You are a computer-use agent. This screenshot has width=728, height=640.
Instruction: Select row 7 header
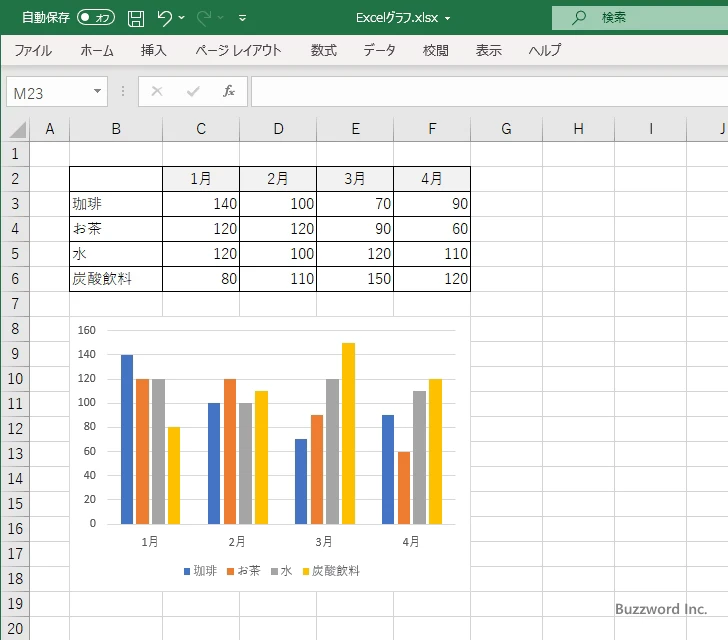pos(15,304)
